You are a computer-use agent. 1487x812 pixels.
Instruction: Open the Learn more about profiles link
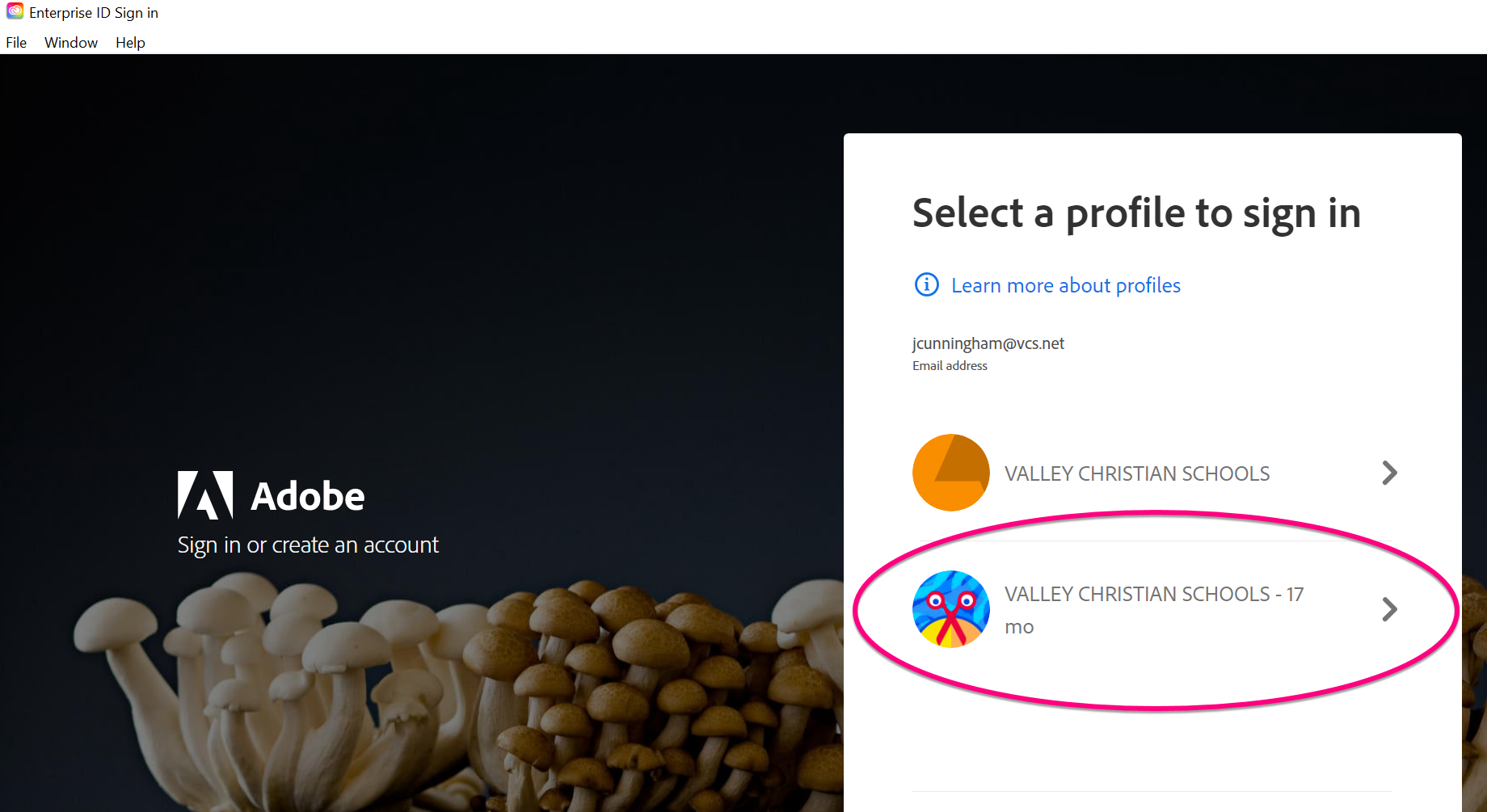[1065, 285]
